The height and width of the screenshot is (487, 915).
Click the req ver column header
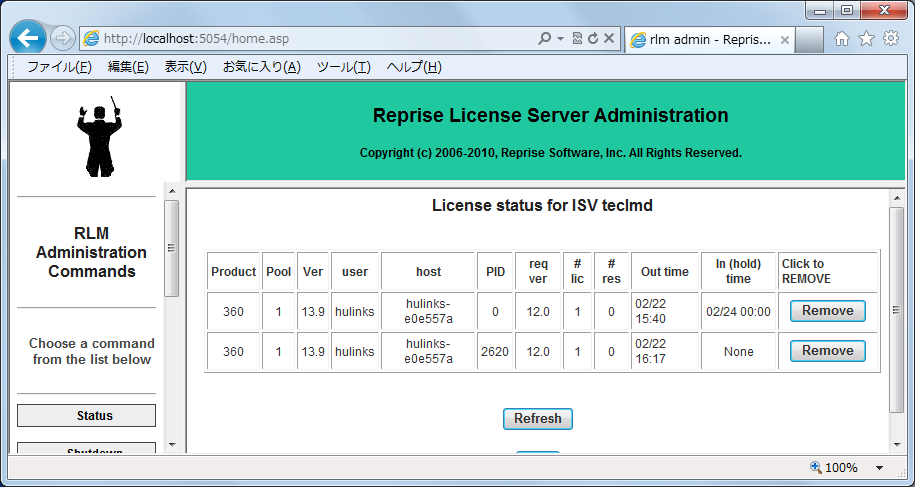(537, 272)
